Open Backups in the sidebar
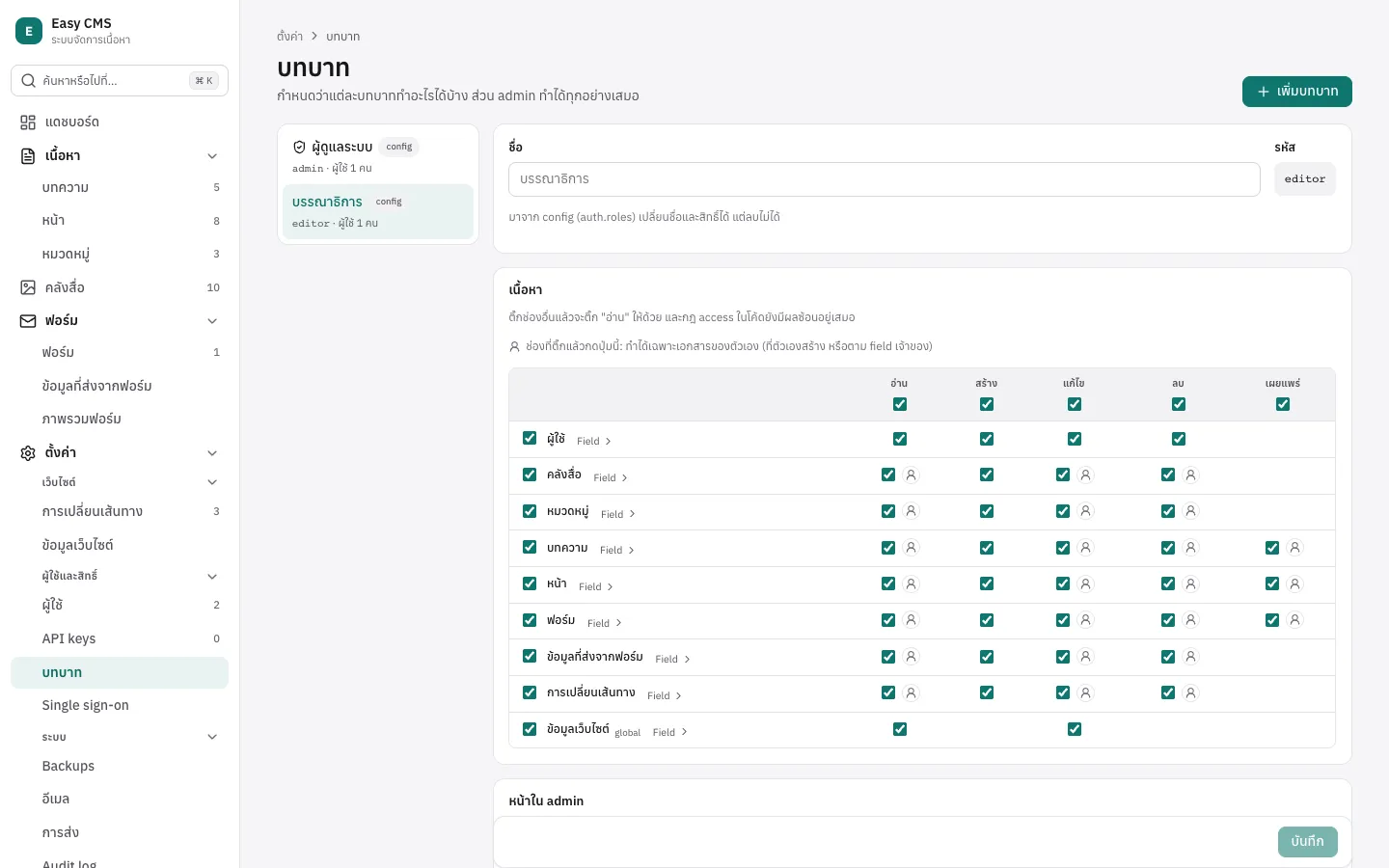The height and width of the screenshot is (868, 1389). (120, 766)
